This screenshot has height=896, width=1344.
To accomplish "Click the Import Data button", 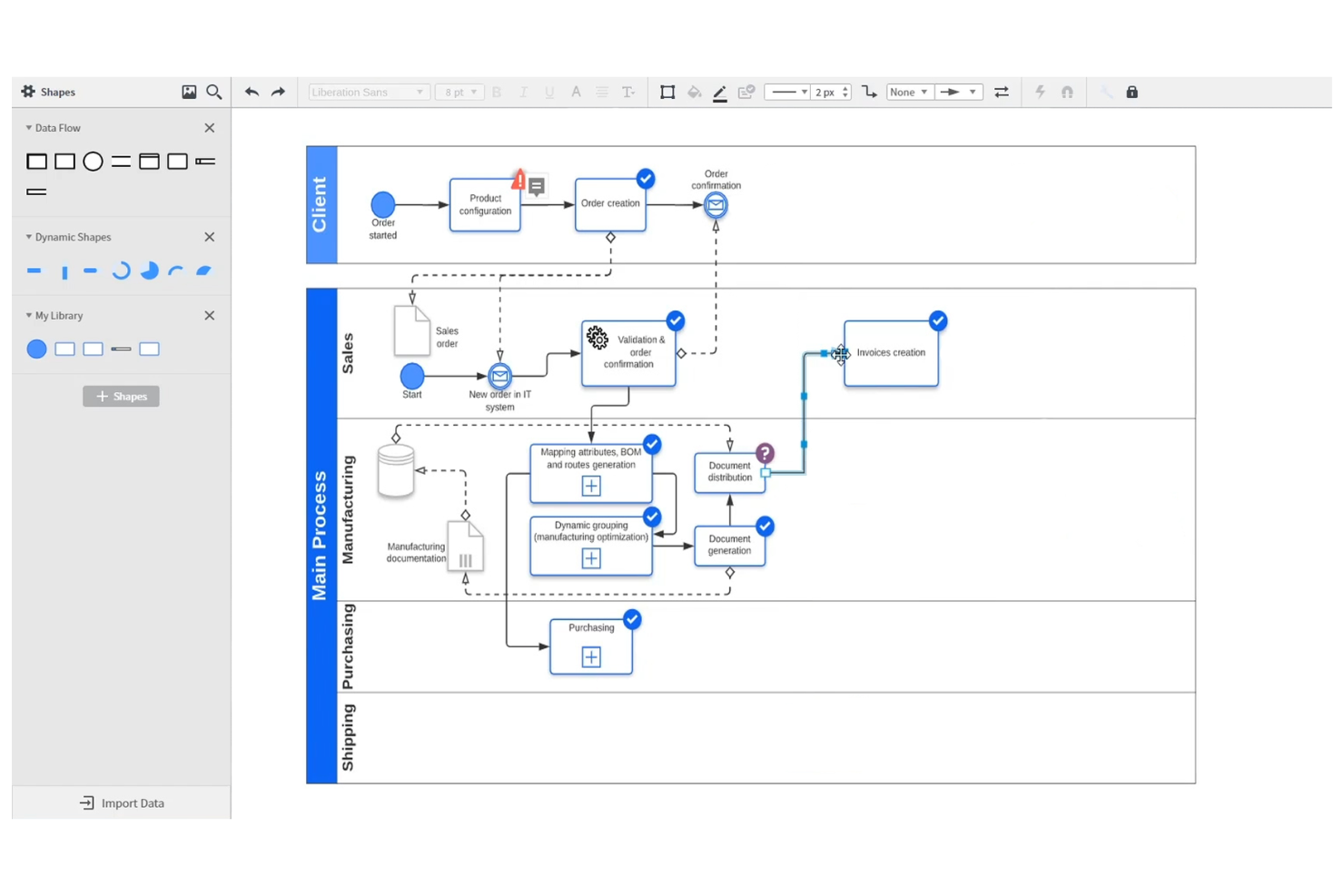I will point(121,802).
